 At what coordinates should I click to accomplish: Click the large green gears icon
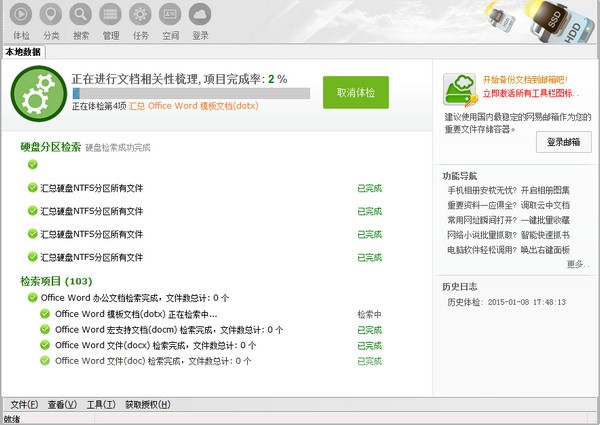[39, 94]
